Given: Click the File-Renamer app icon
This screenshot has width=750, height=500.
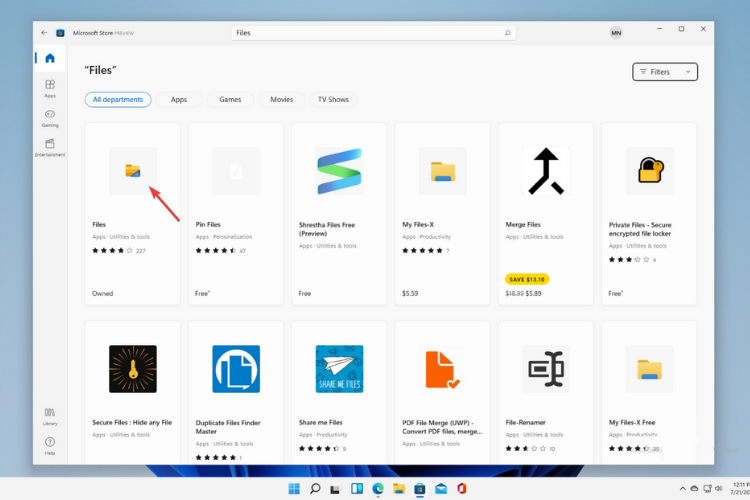Looking at the screenshot, I should tap(546, 369).
